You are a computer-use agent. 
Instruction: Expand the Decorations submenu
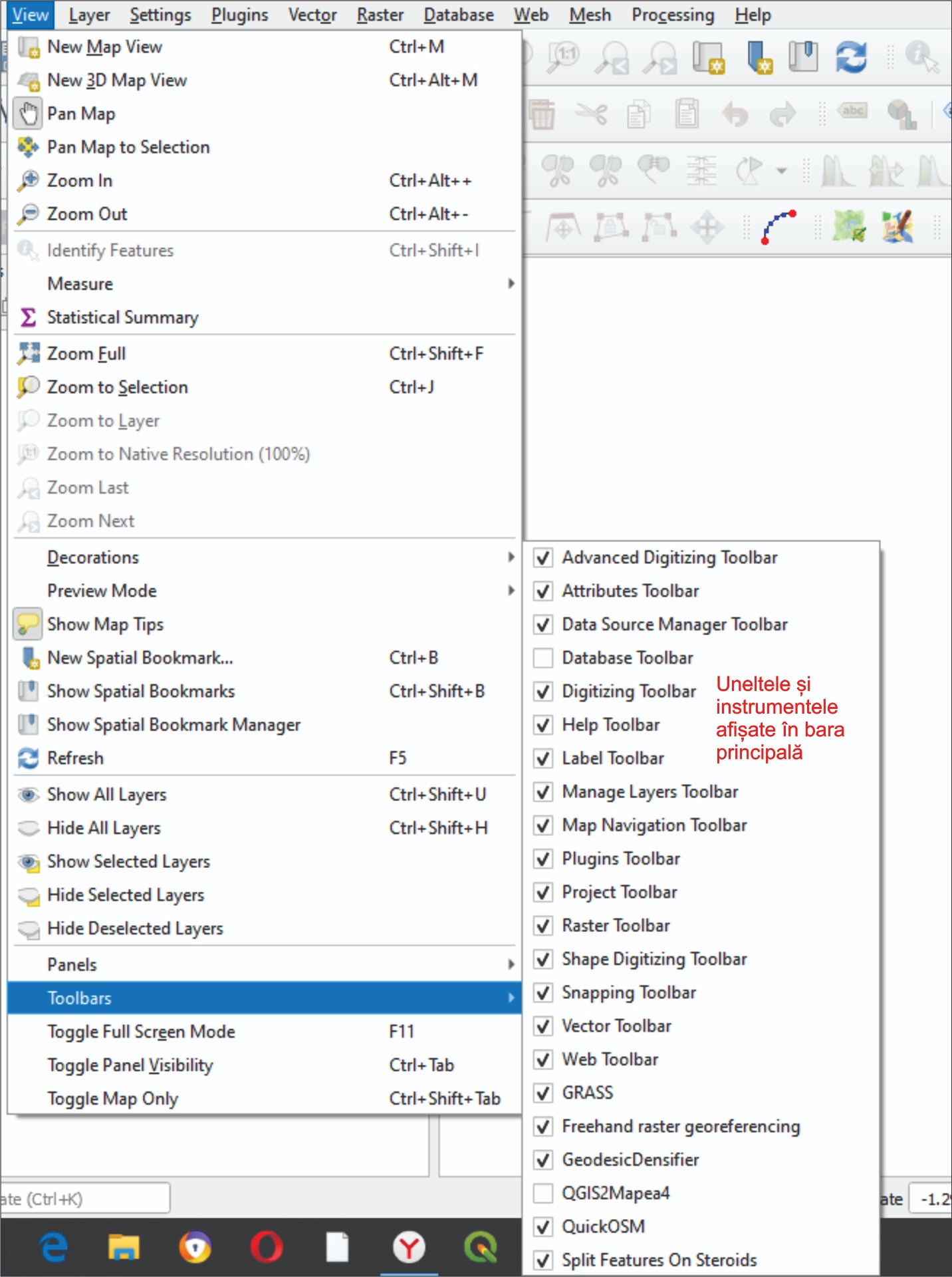(264, 557)
